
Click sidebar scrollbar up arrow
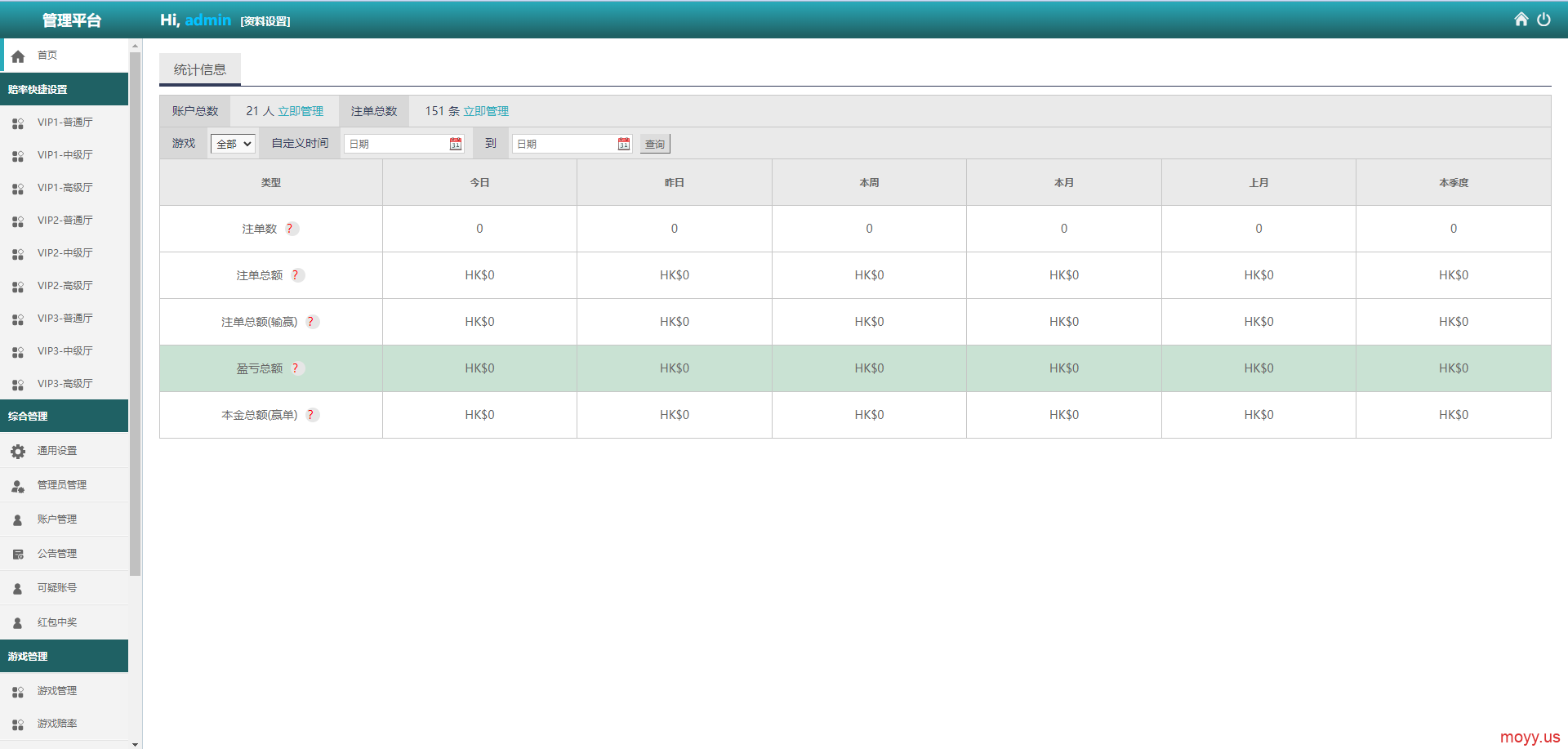(x=136, y=46)
